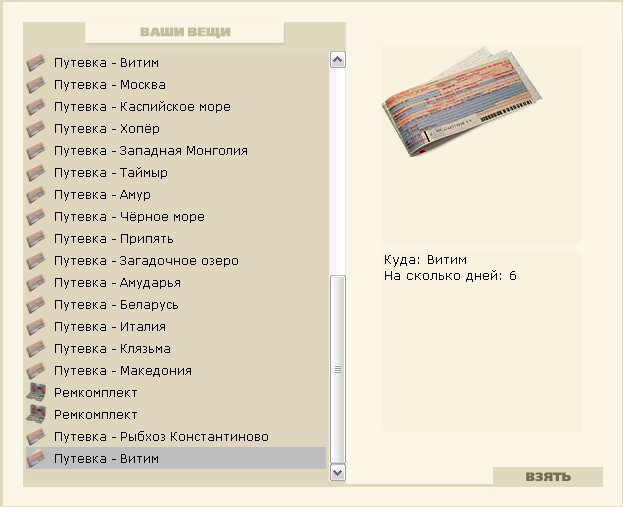Image resolution: width=623 pixels, height=507 pixels.
Task: Click ticket icon beside Путевка - Таймыр
Action: 36,173
